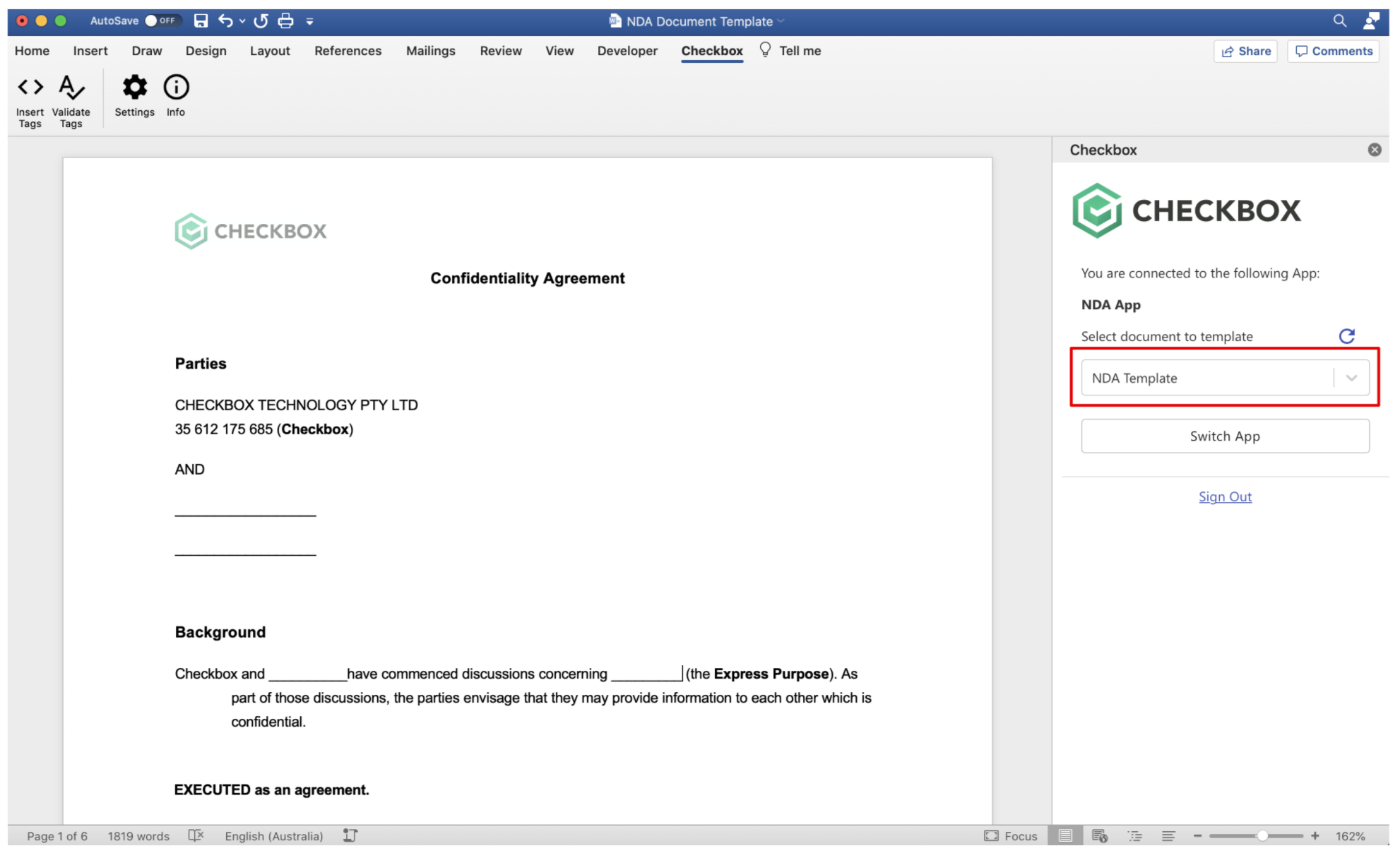The width and height of the screenshot is (1400, 853).
Task: Print the document from toolbar
Action: click(285, 20)
